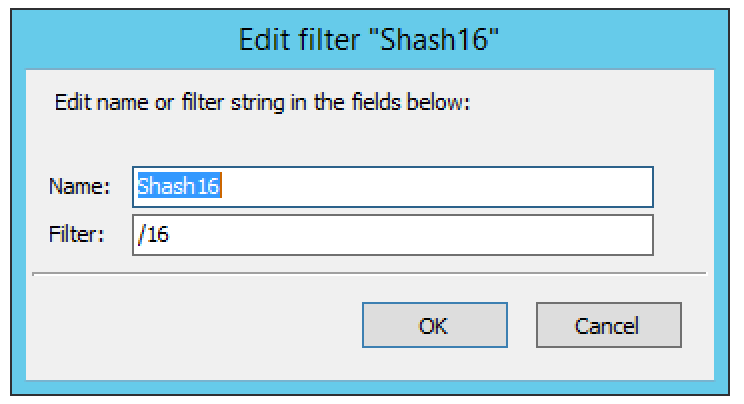Click the "Name:" label
Image resolution: width=744 pixels, height=404 pixels.
(x=80, y=186)
